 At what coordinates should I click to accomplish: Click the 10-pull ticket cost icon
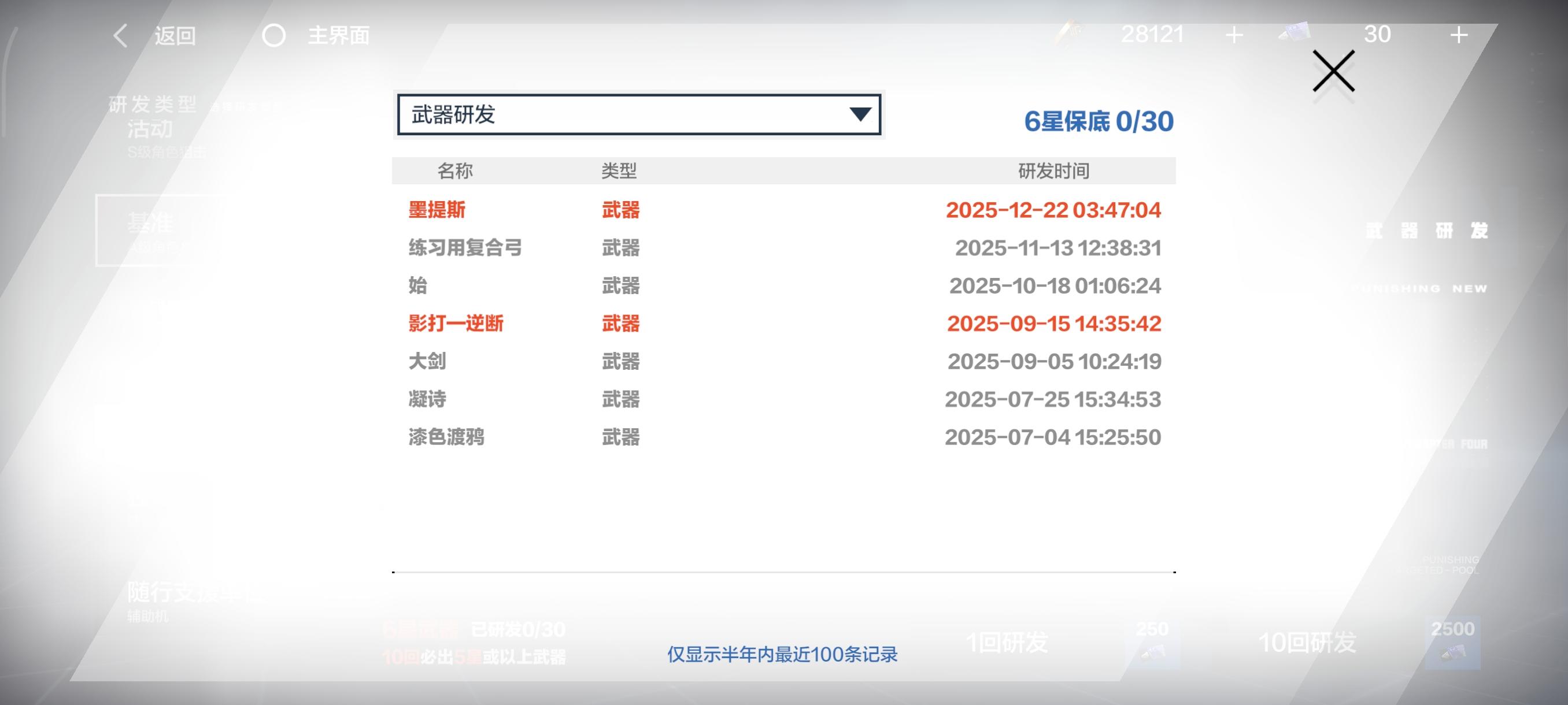(1452, 652)
